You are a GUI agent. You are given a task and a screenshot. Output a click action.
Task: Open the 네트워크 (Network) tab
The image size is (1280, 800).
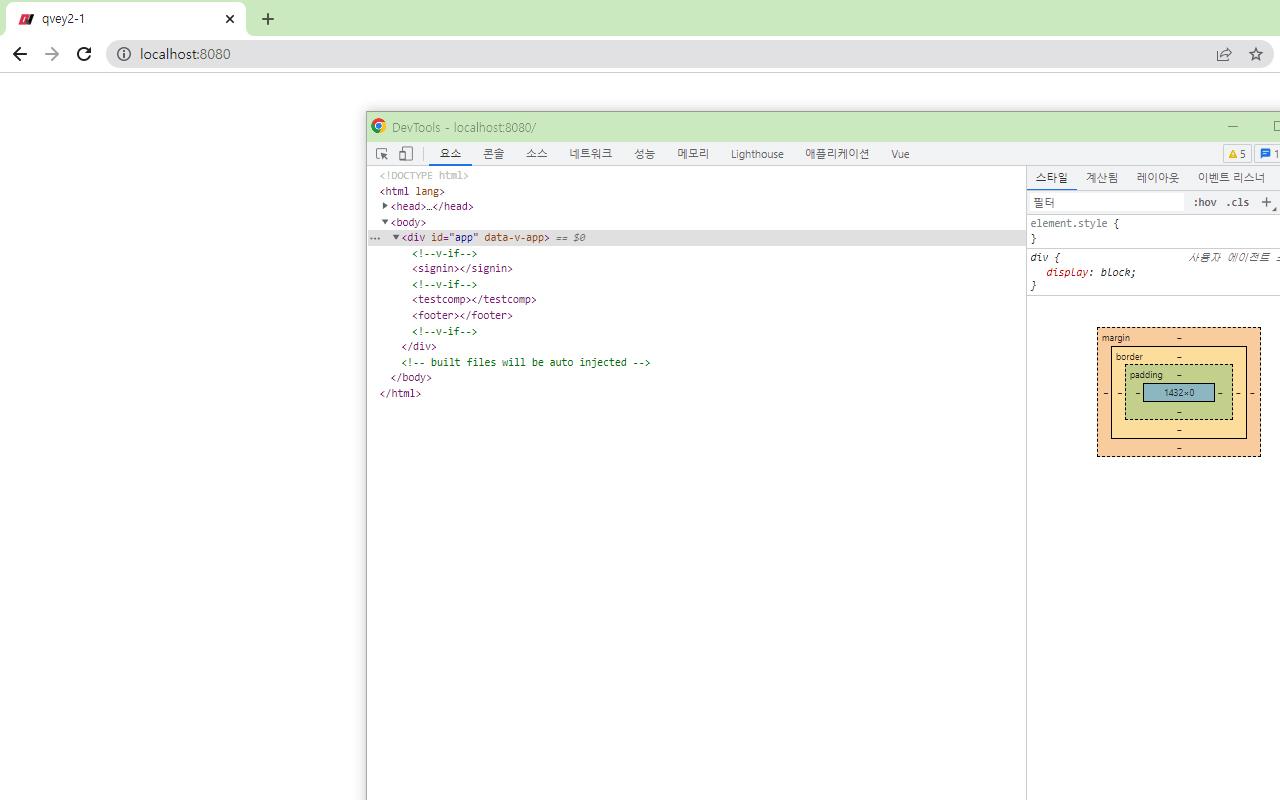click(x=591, y=154)
